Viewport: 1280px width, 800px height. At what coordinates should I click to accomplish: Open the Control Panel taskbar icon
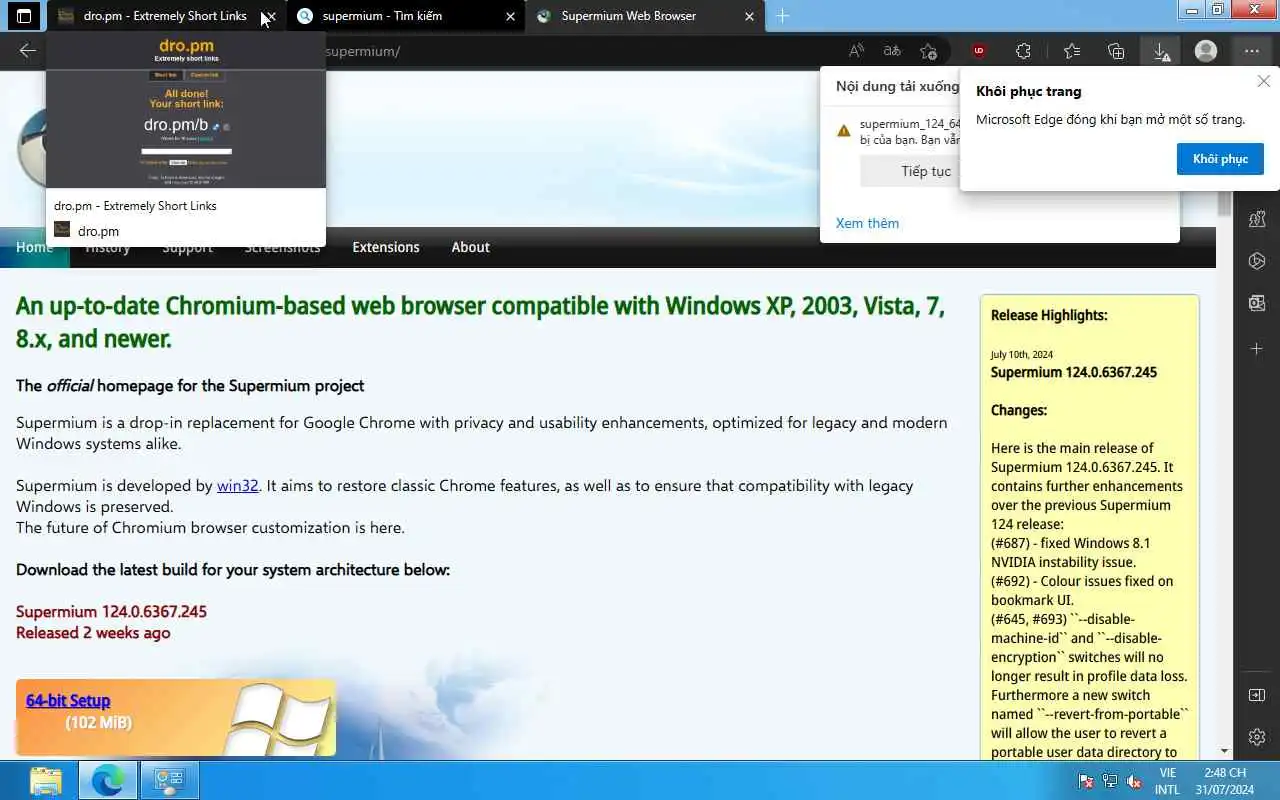169,780
